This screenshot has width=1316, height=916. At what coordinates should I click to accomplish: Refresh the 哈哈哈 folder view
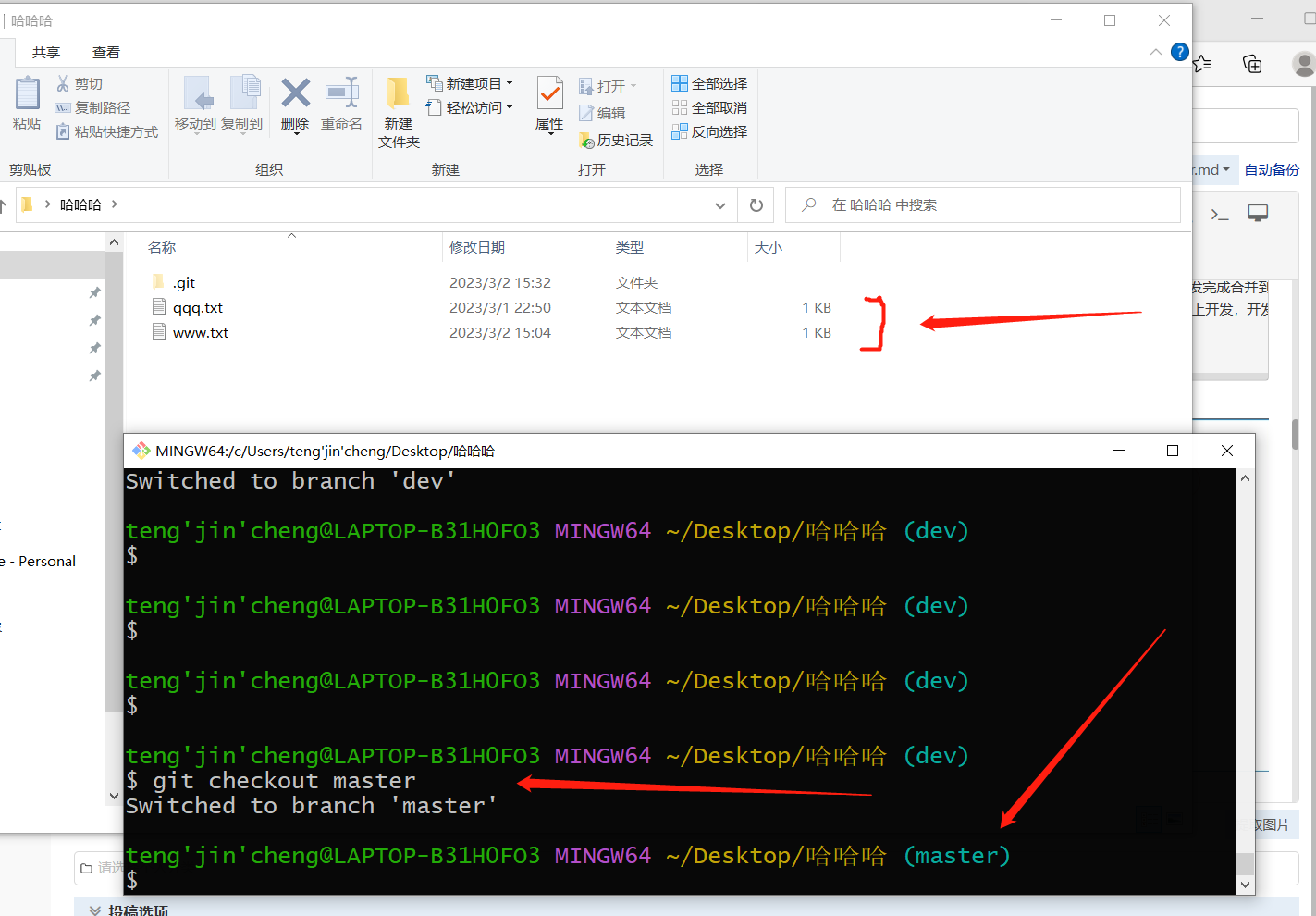pyautogui.click(x=756, y=205)
